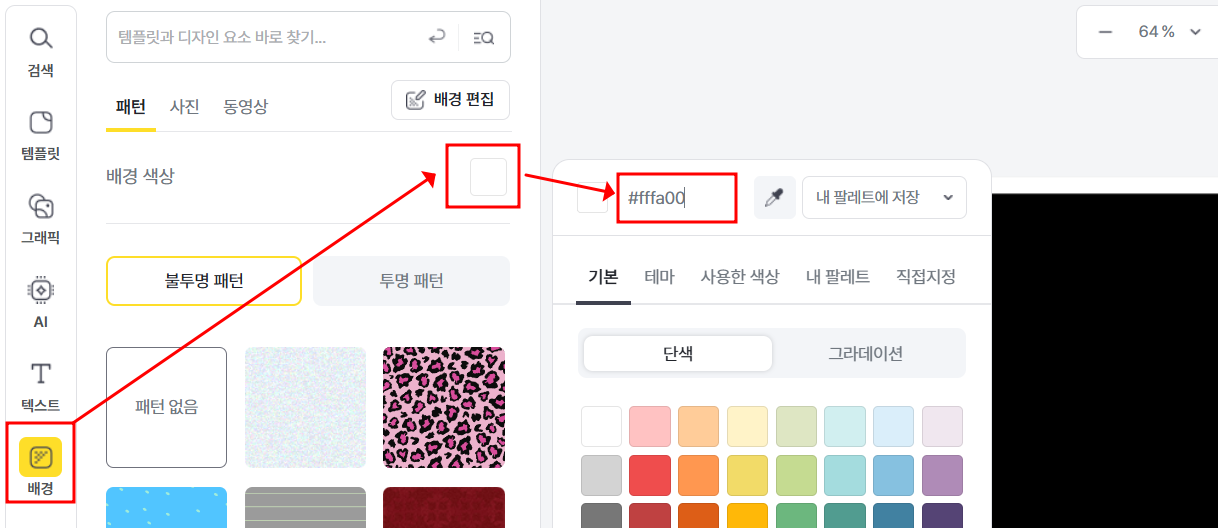Select the 사용한 색상 tab
The image size is (1218, 528).
pyautogui.click(x=740, y=277)
